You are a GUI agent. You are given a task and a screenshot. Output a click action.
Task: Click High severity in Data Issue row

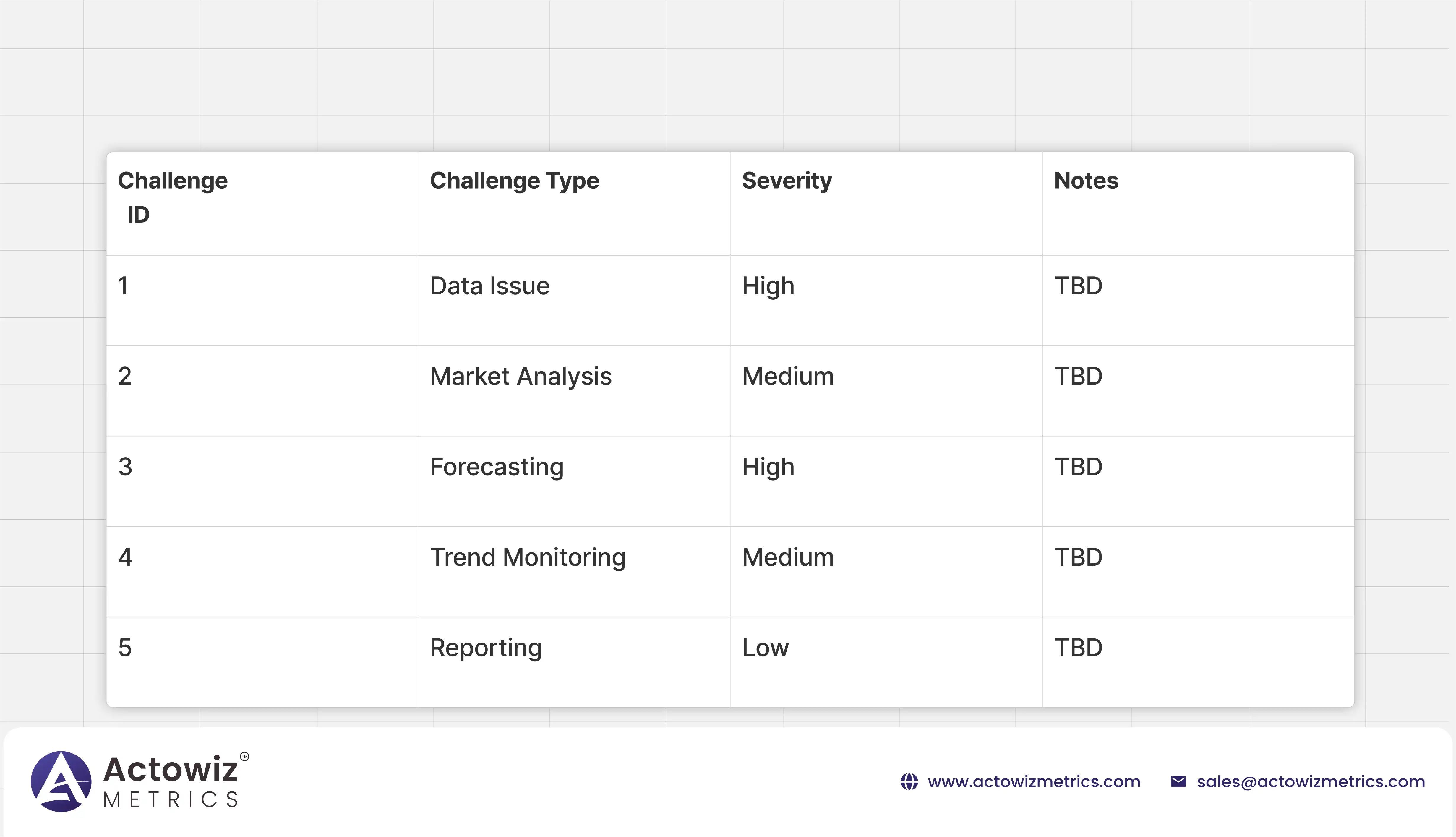coord(768,286)
